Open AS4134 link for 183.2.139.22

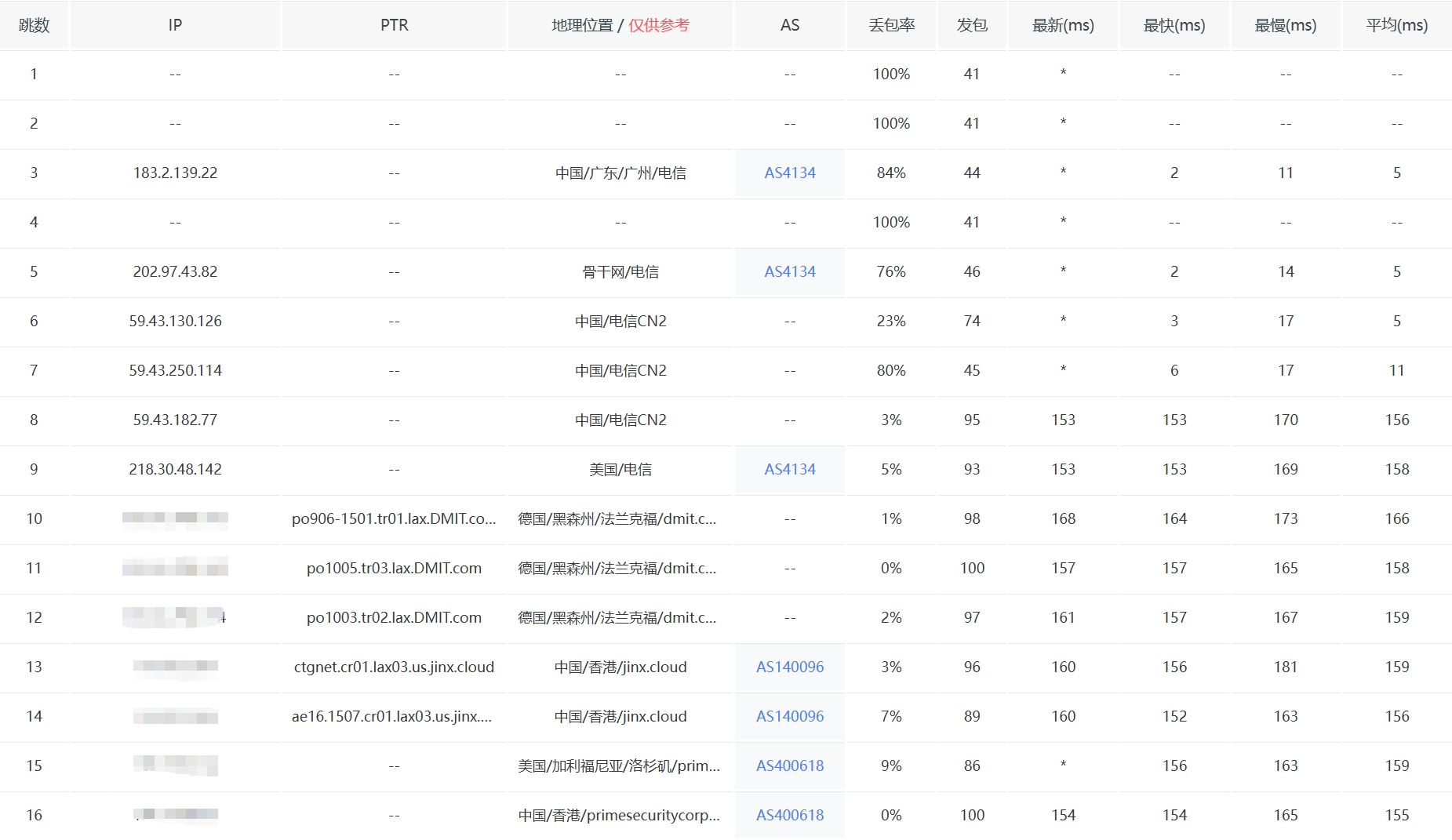[790, 173]
